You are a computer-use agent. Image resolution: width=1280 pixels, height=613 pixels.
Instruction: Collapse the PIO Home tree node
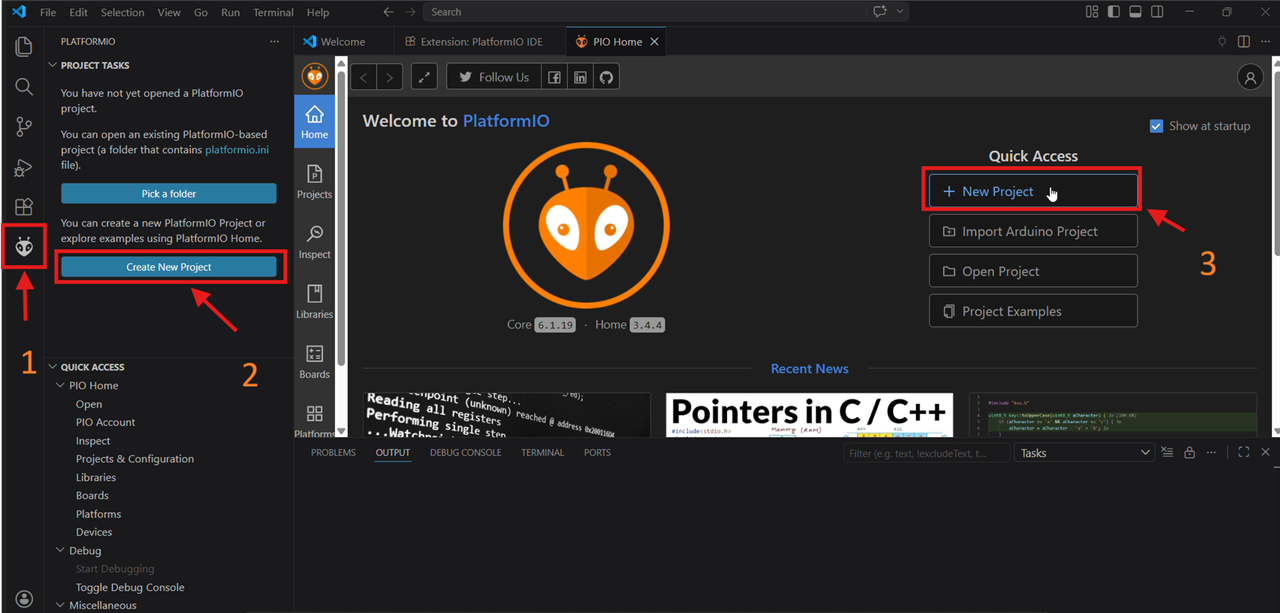[61, 385]
